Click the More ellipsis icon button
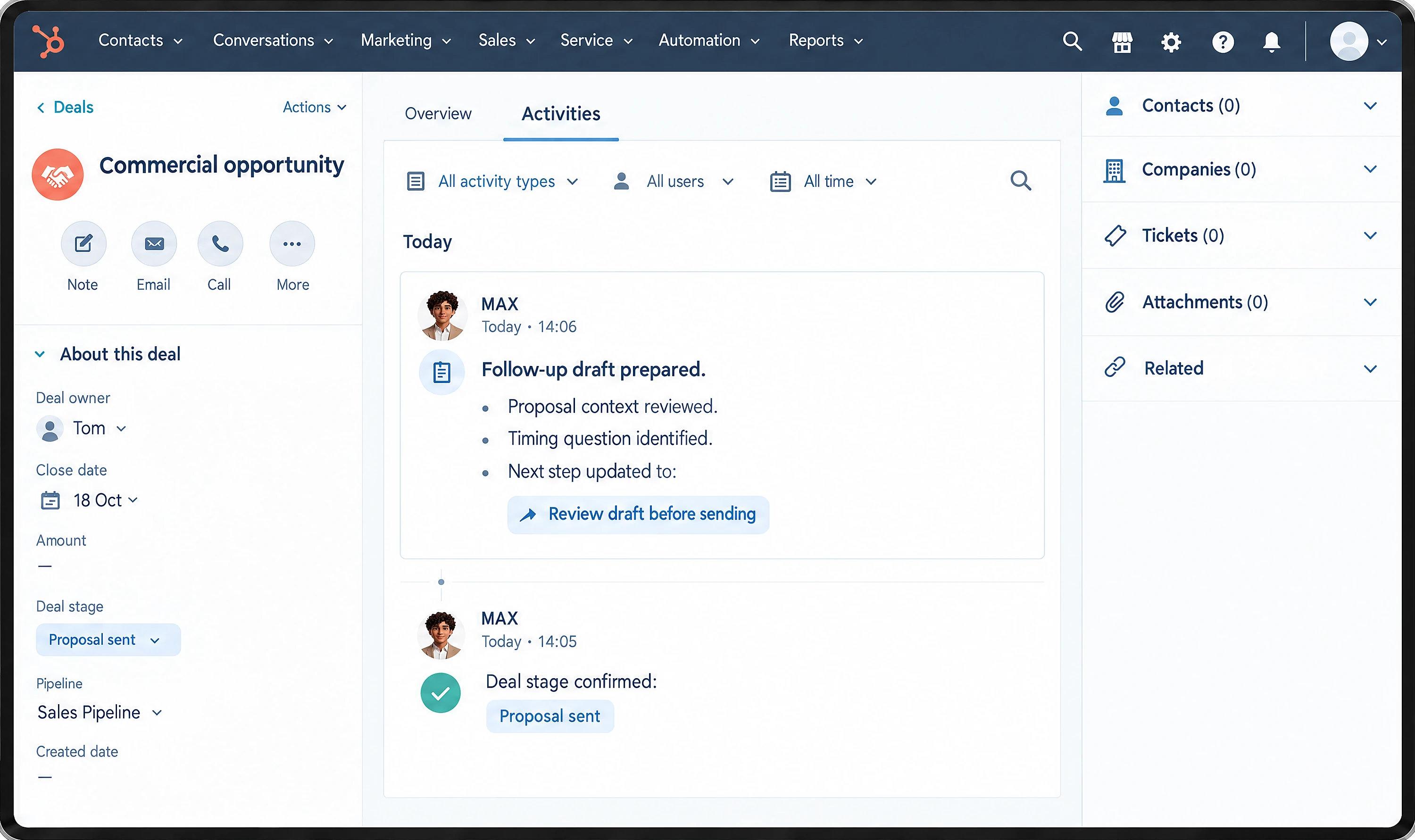This screenshot has width=1415, height=840. coord(292,243)
